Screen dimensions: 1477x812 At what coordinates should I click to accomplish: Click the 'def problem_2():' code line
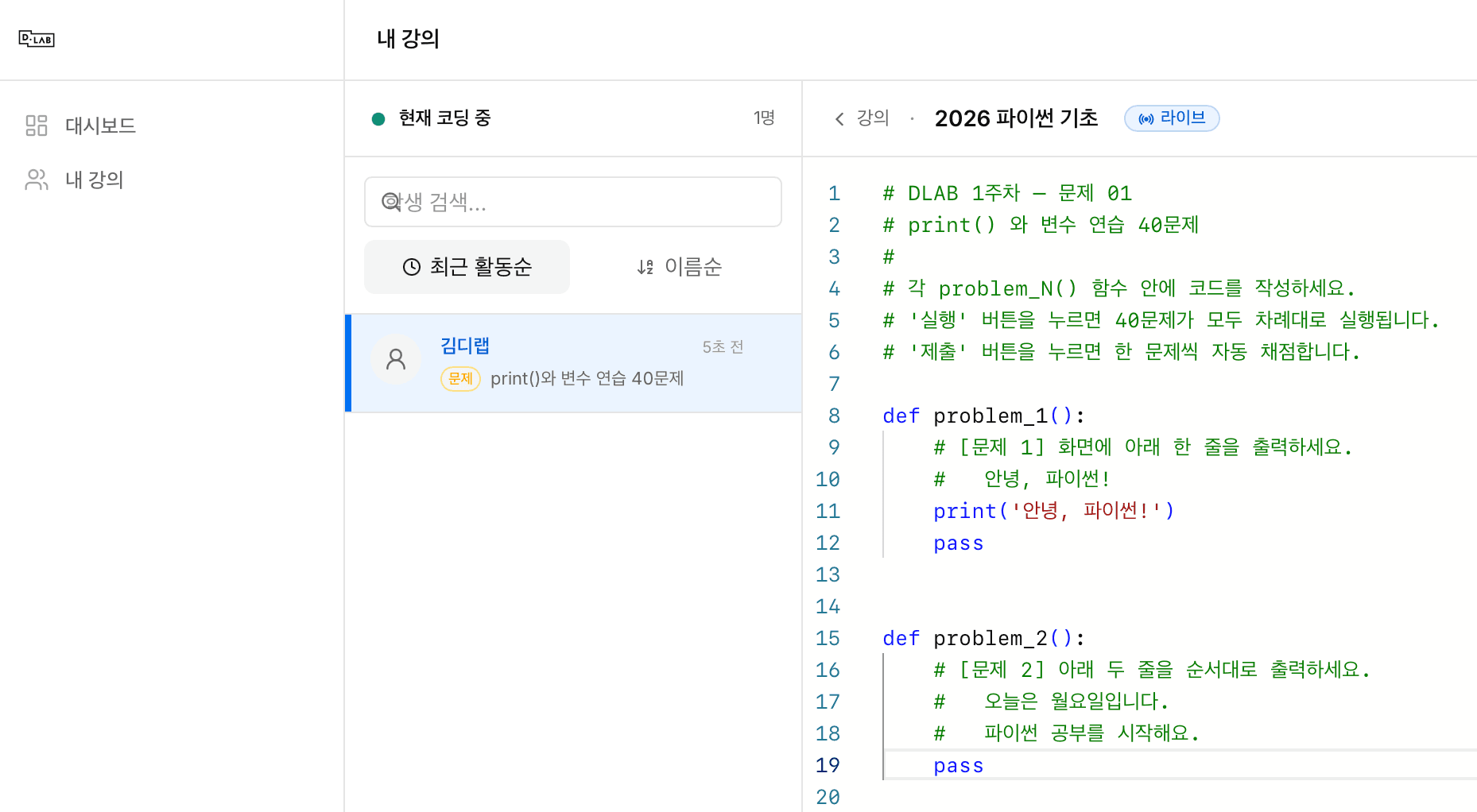point(983,638)
